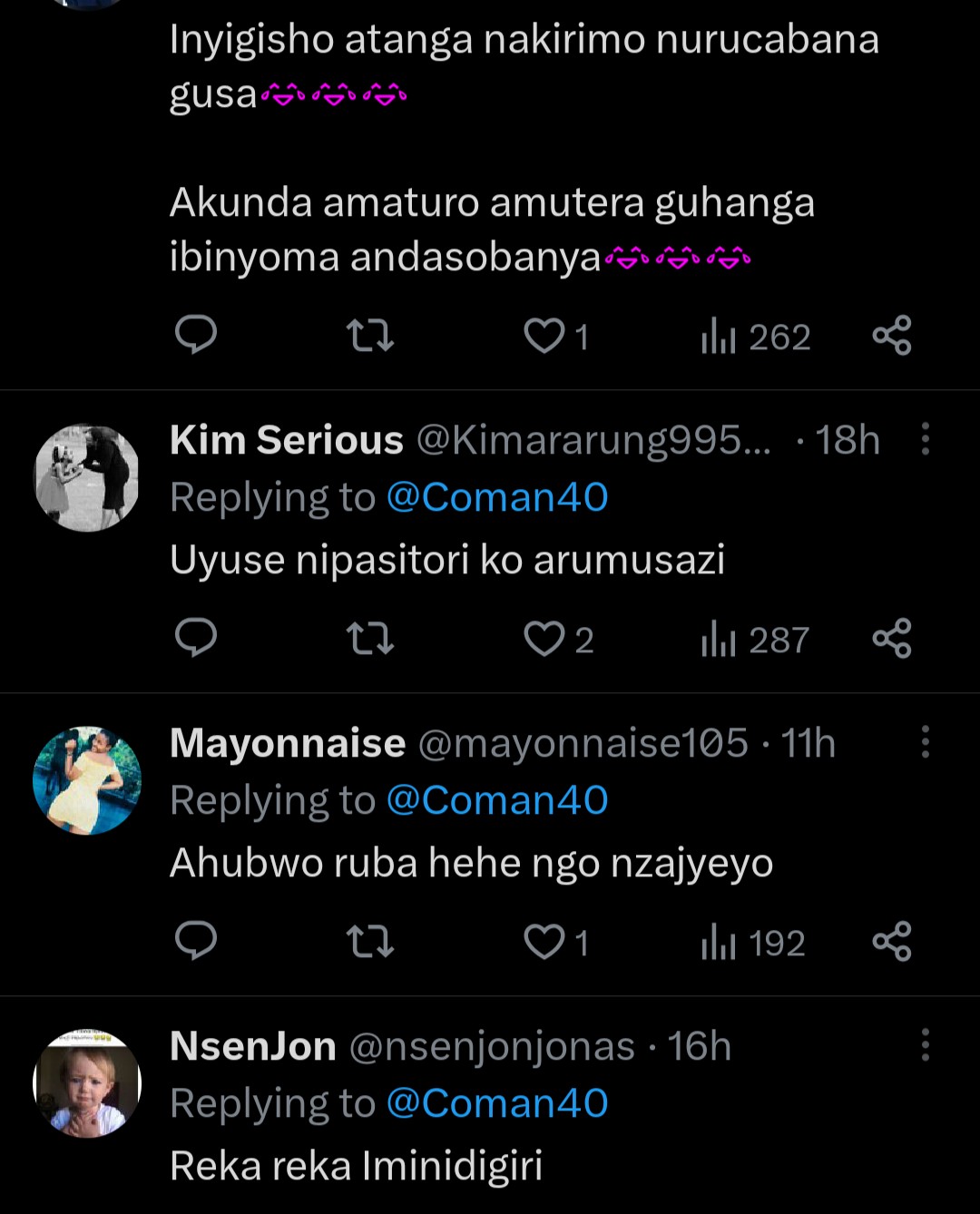Open @Coman40 link in NsenJon's reply
980x1214 pixels.
coord(497,1103)
